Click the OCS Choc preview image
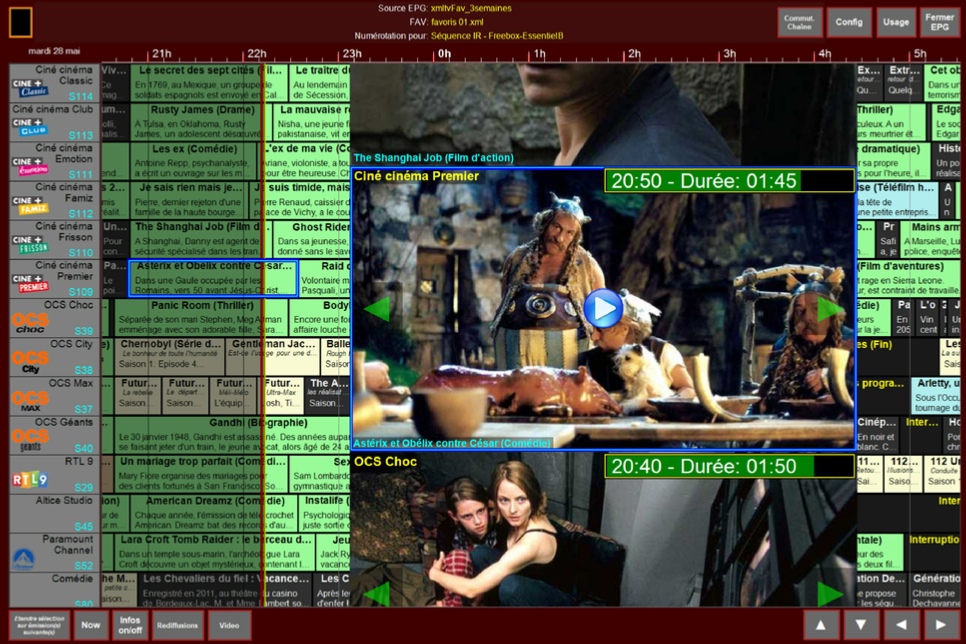The height and width of the screenshot is (644, 966). (x=603, y=530)
